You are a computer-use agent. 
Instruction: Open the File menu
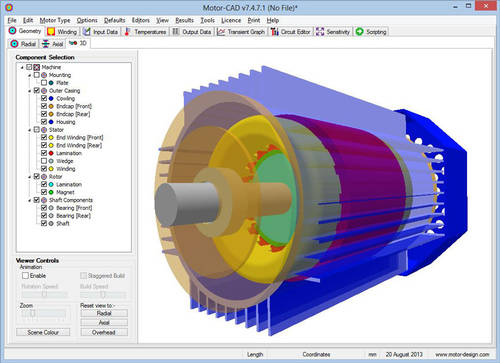point(12,20)
